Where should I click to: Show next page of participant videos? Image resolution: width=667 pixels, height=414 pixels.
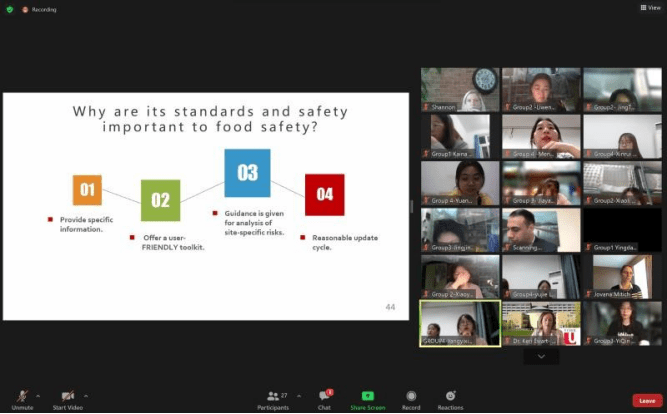pyautogui.click(x=541, y=356)
